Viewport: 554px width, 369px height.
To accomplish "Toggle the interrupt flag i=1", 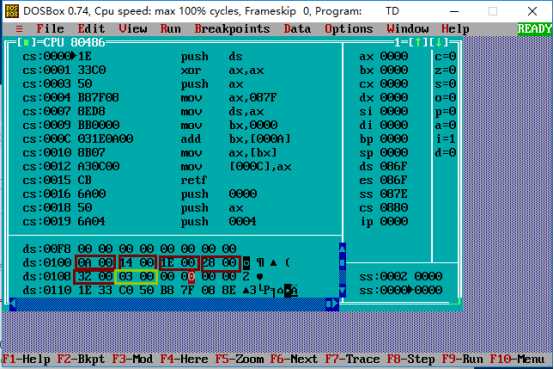I will pyautogui.click(x=445, y=139).
